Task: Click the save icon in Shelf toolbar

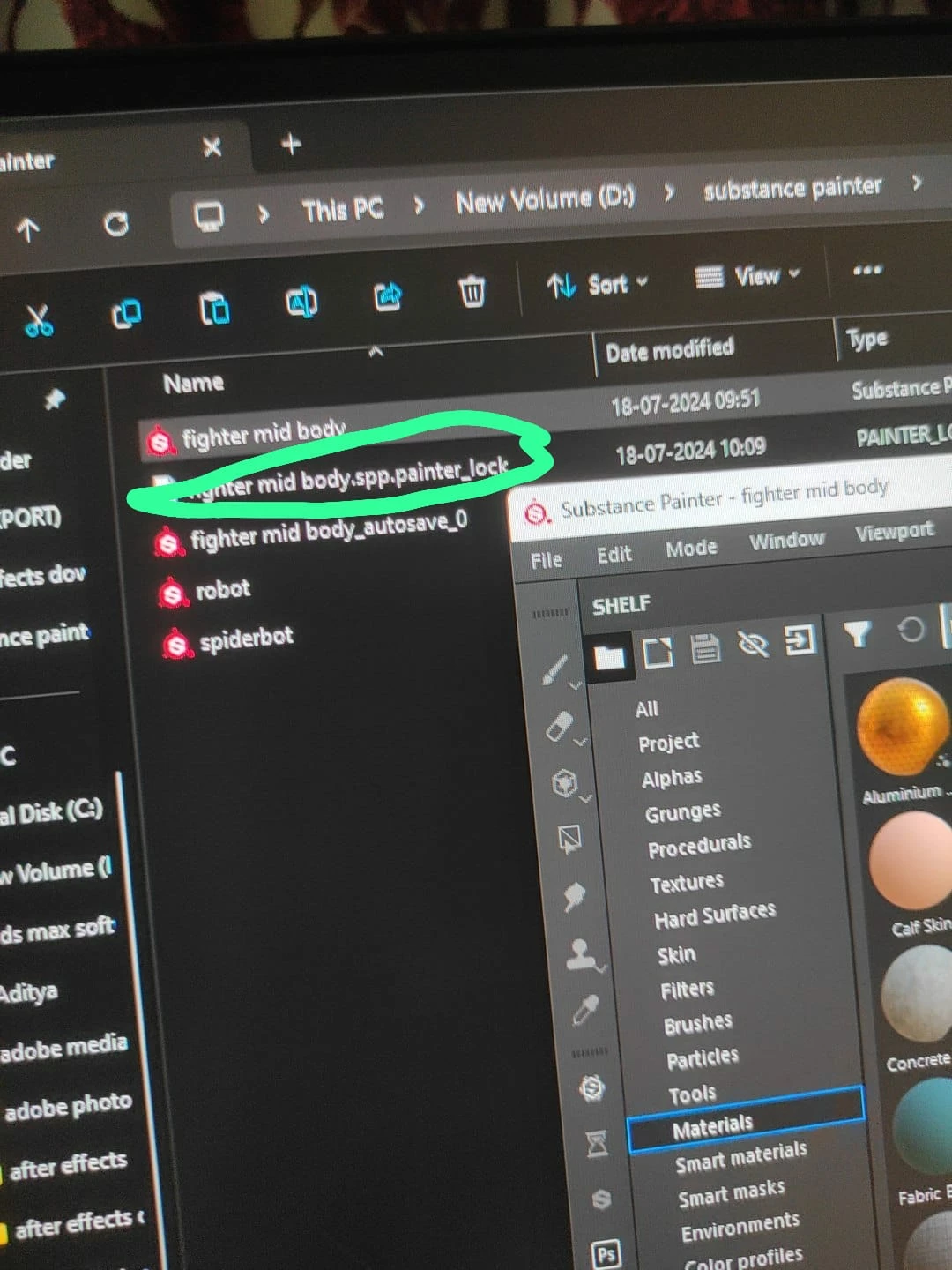Action: [705, 648]
